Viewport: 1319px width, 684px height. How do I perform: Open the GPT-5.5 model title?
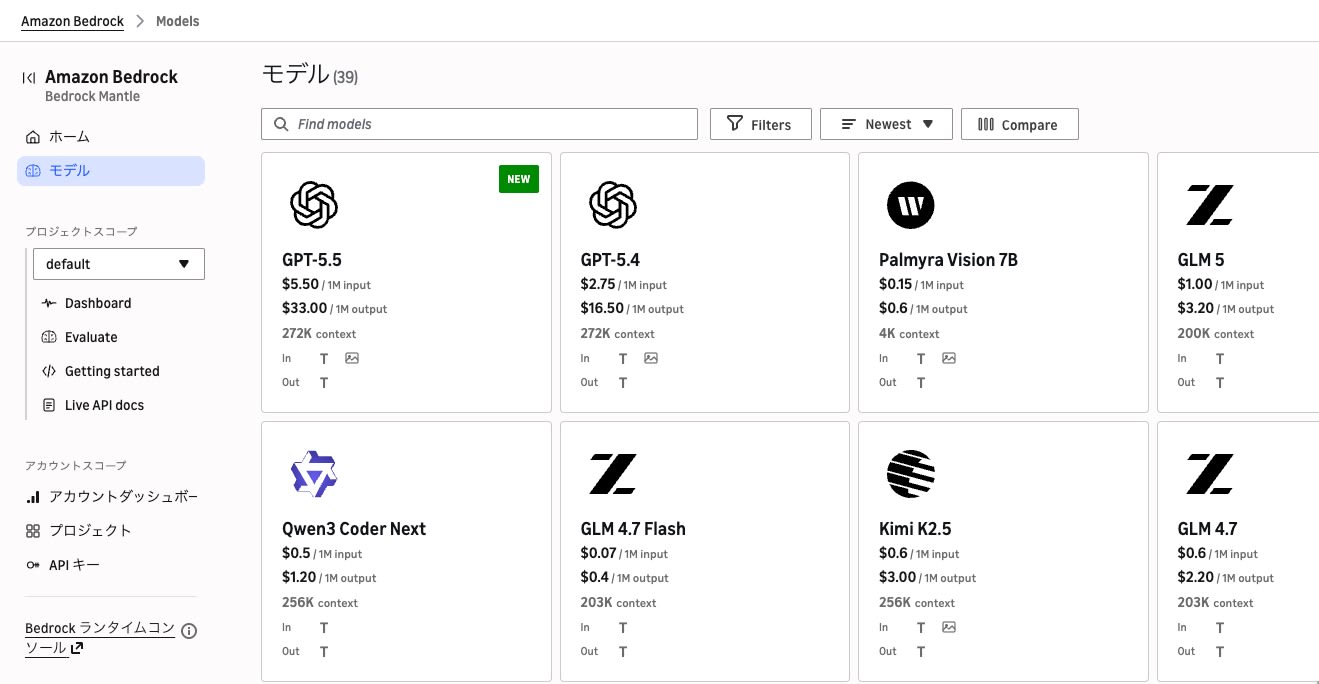point(312,260)
